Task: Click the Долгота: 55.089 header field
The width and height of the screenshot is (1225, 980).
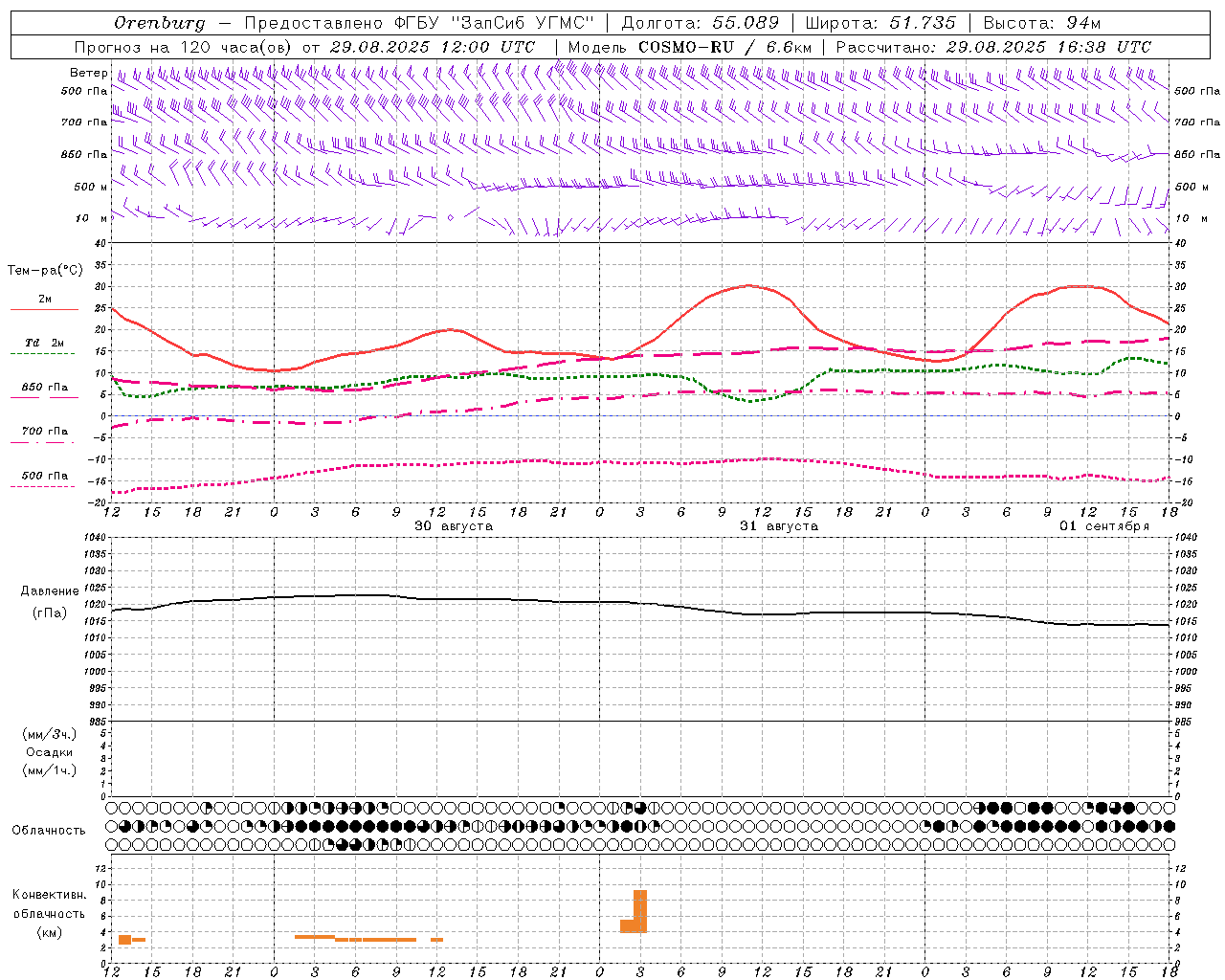Action: tap(701, 23)
